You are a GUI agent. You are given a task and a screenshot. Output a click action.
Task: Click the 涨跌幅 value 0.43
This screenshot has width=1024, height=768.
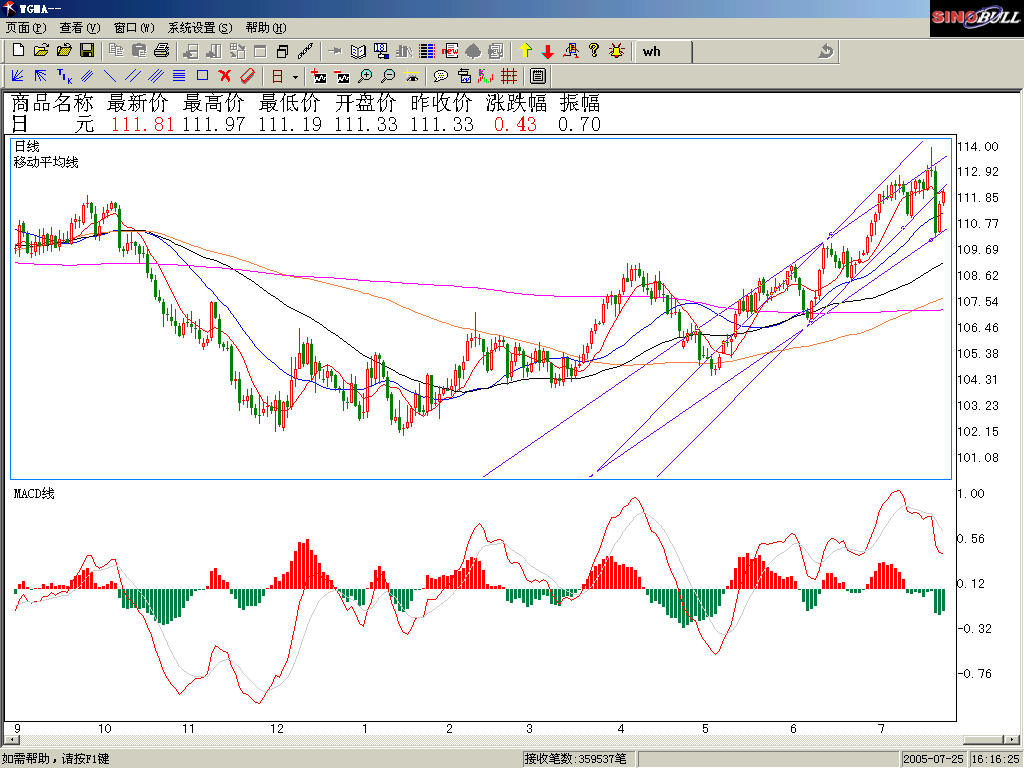coord(515,124)
